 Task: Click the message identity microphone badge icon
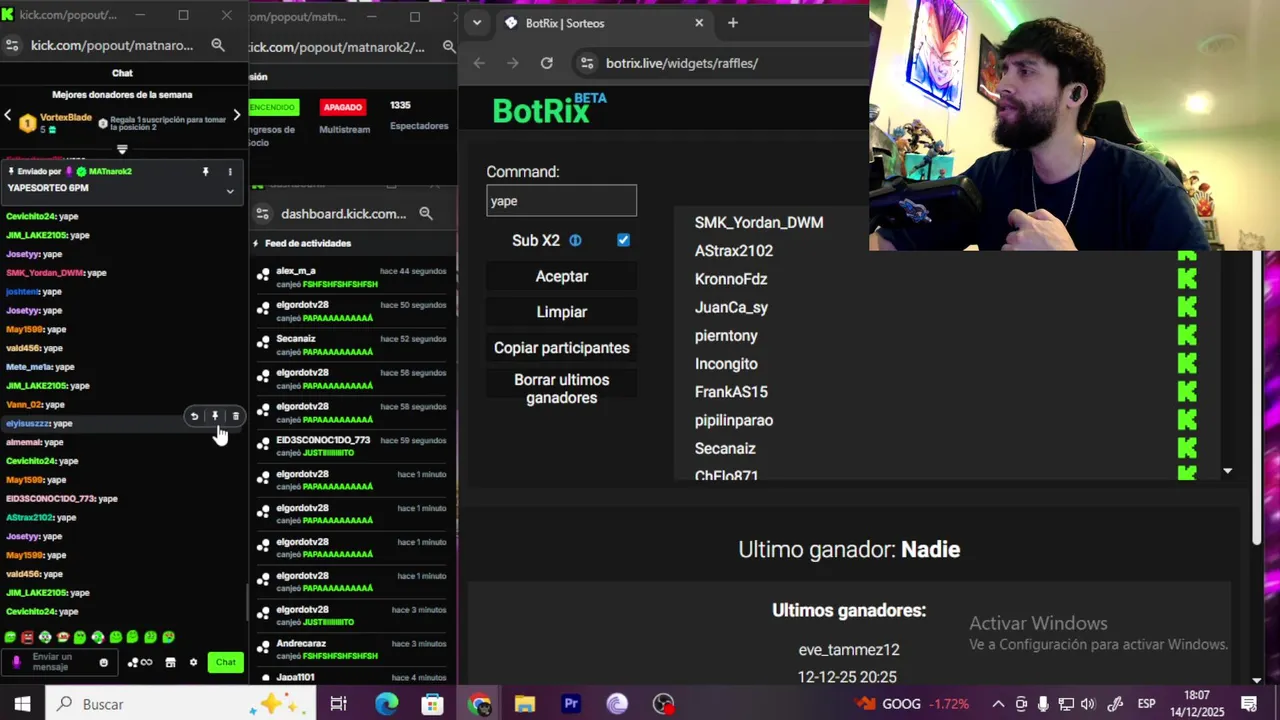point(16,662)
